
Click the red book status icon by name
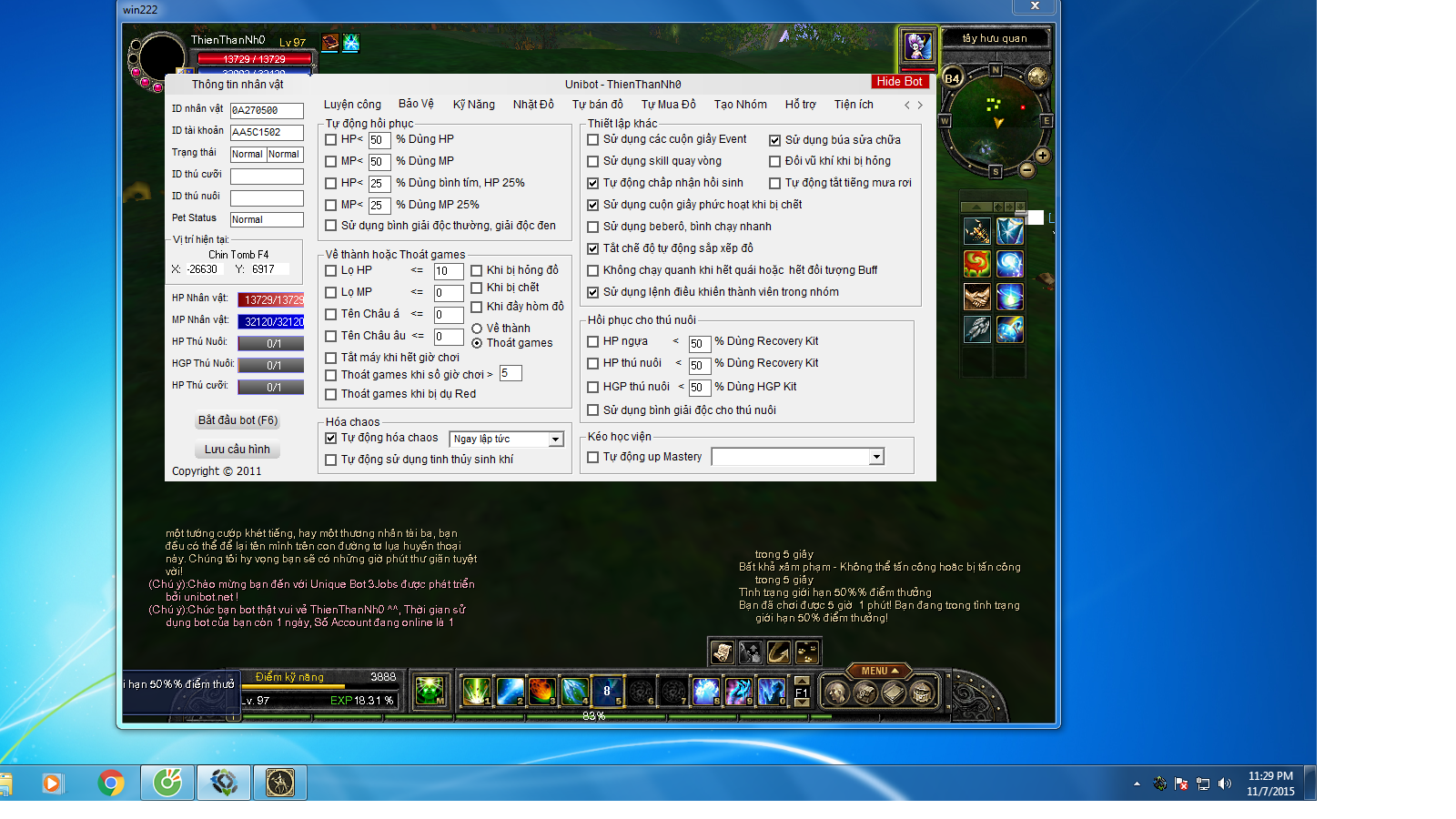[329, 43]
